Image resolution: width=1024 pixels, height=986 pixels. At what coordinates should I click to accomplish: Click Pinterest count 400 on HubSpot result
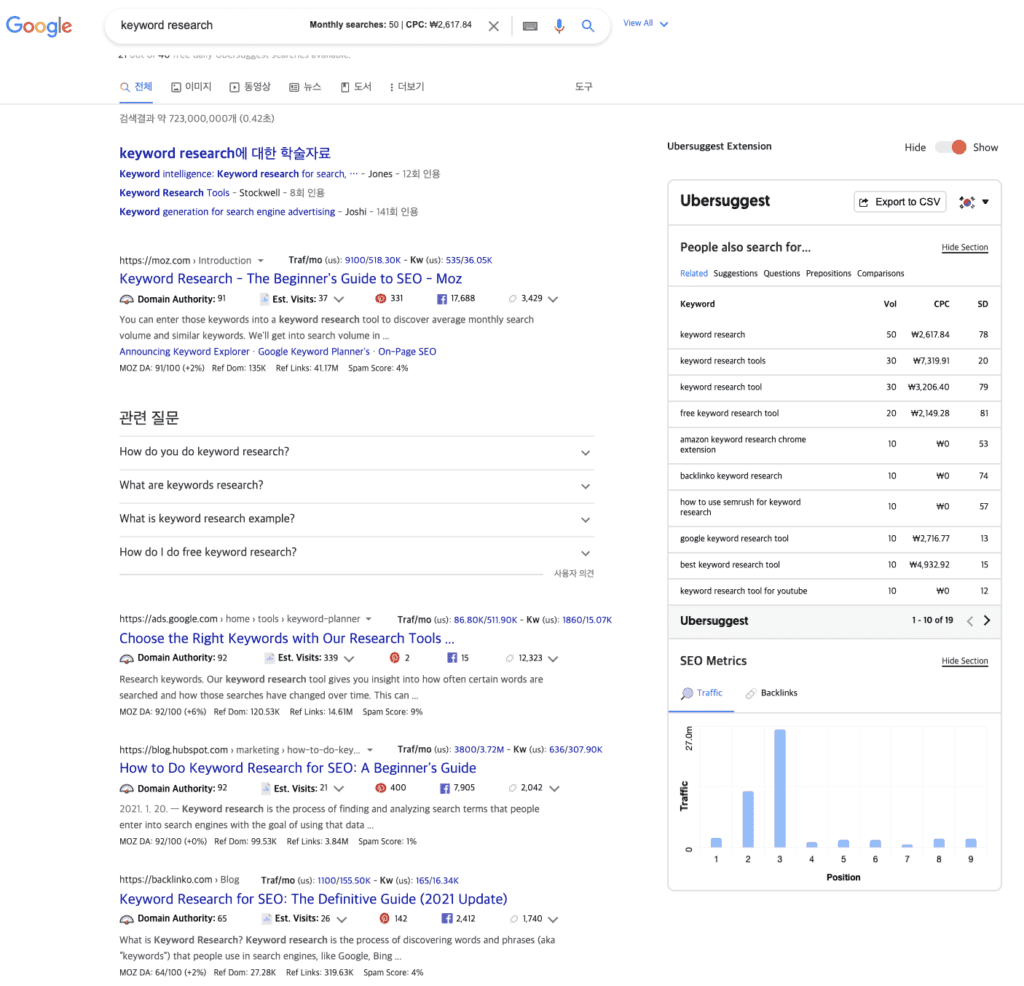(x=381, y=788)
